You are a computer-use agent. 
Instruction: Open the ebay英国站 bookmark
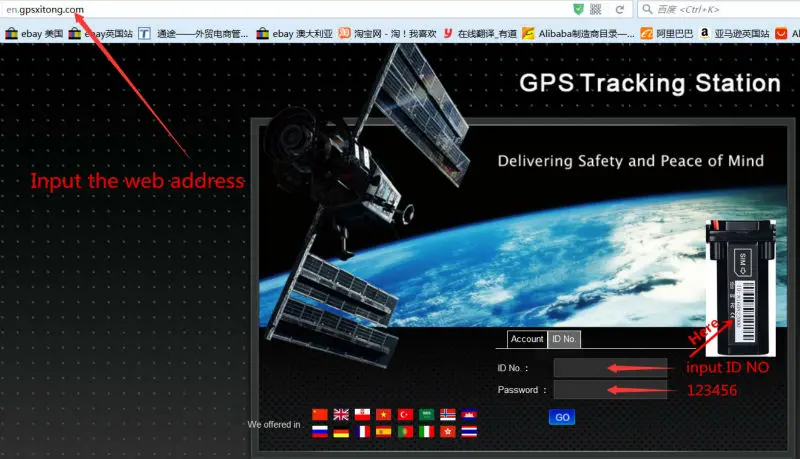(101, 34)
